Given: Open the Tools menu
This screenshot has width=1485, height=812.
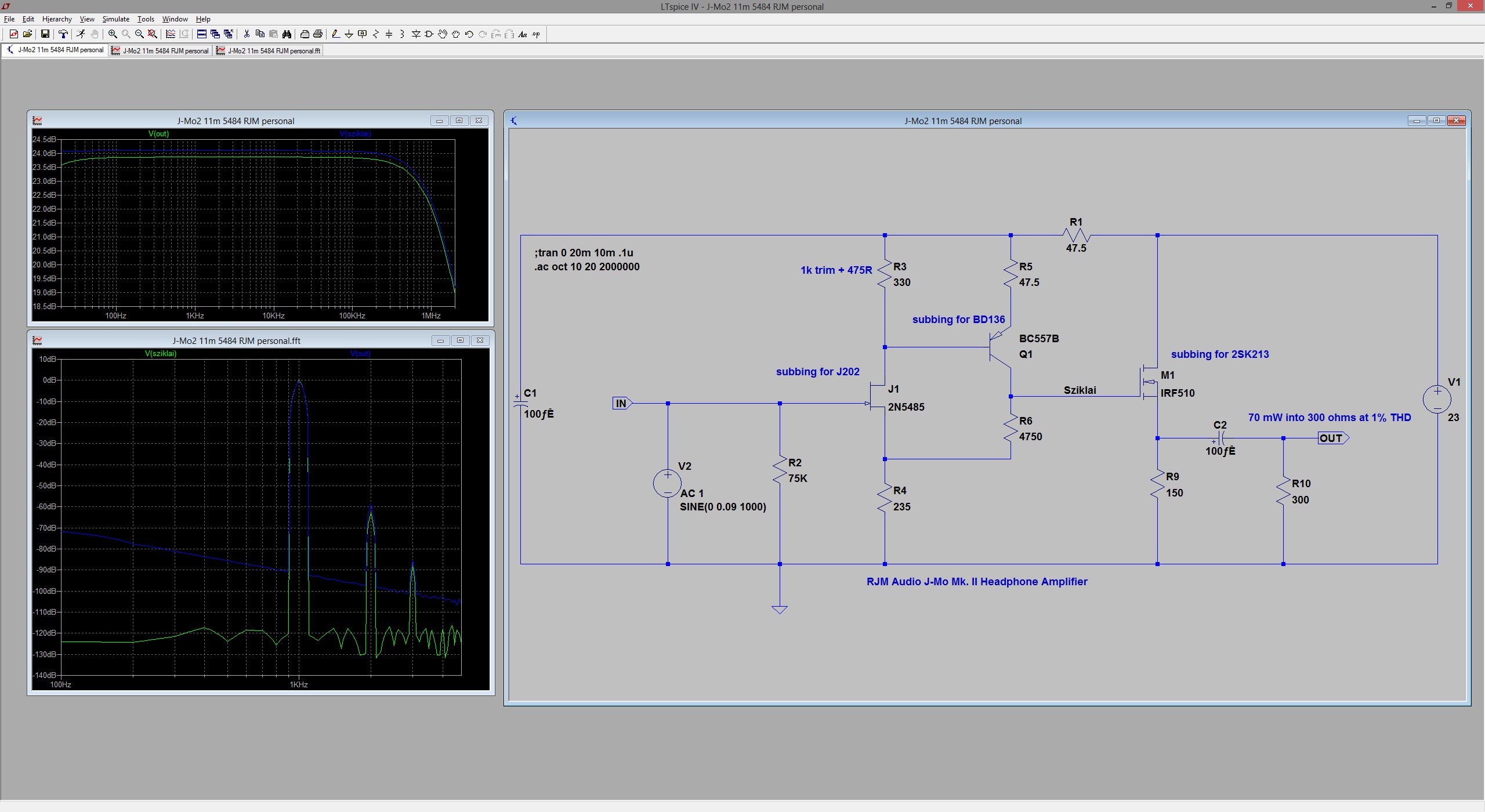Looking at the screenshot, I should 146,19.
